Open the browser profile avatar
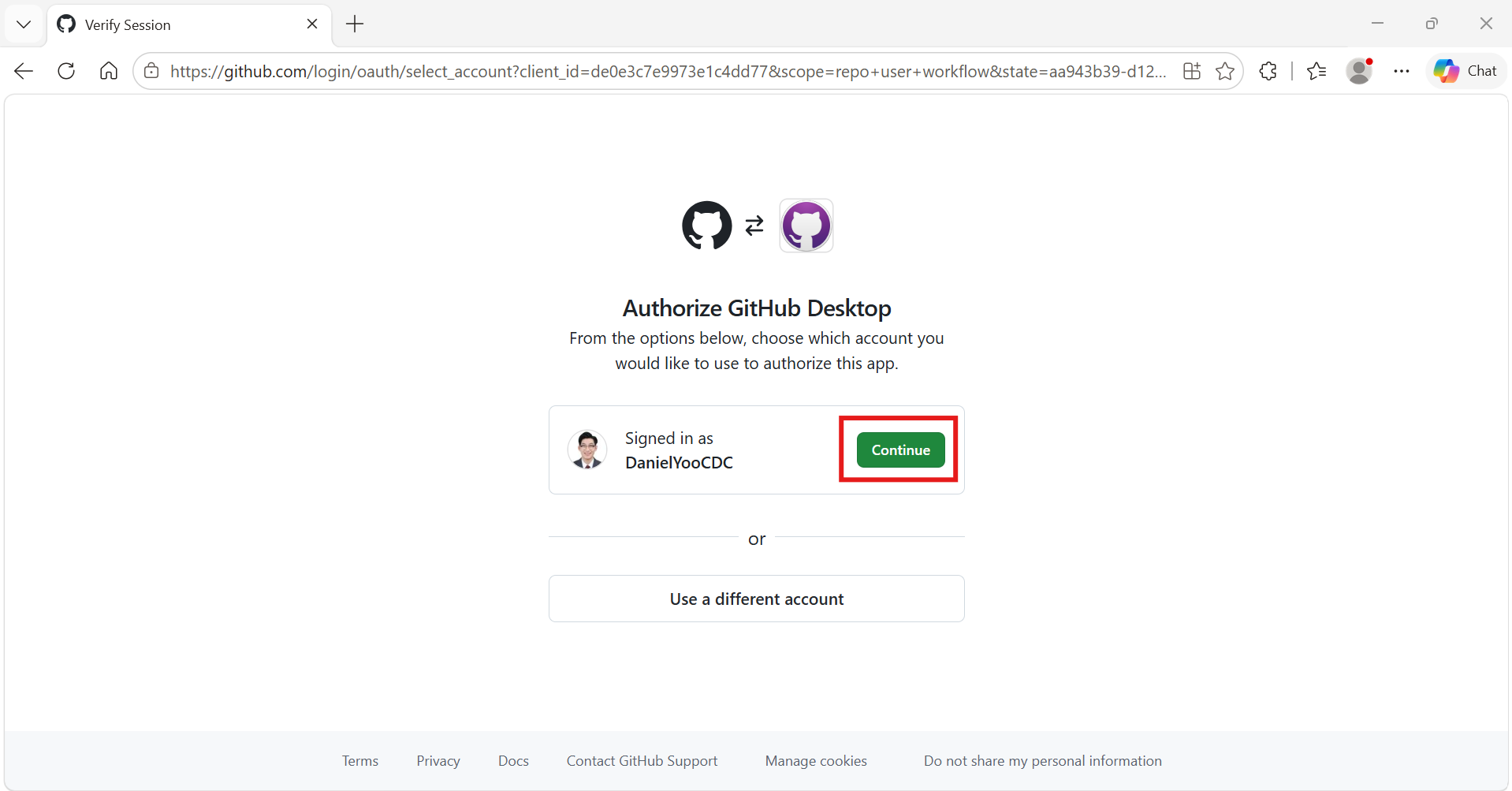This screenshot has width=1512, height=791. [x=1359, y=71]
